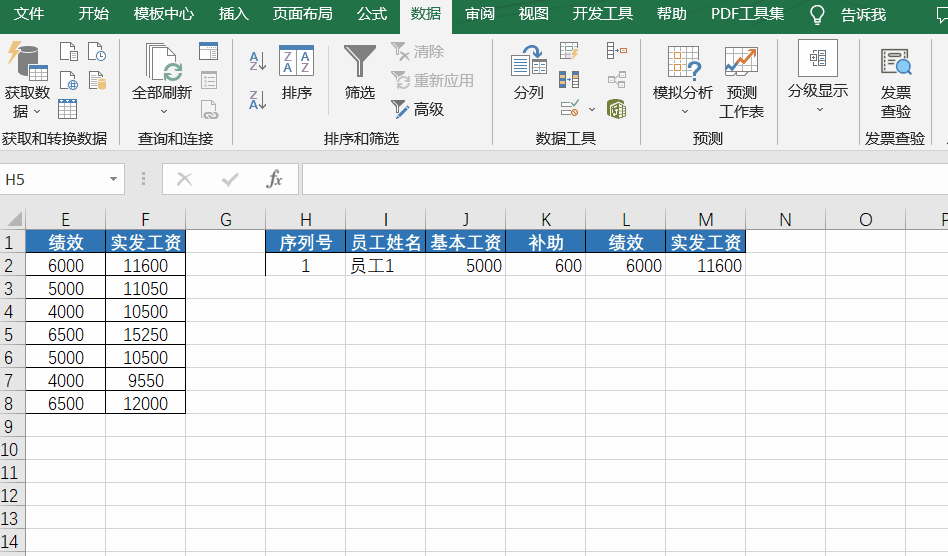
Task: Click into the formula bar input
Action: [625, 179]
